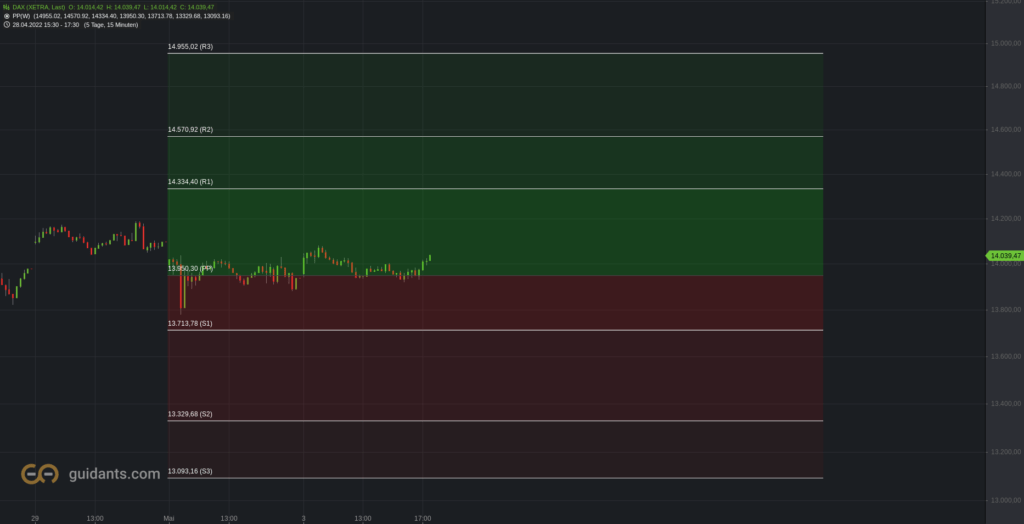Open the PP(W) pivot points indicator label
Screen dimensions: 1024x524
(21, 16)
